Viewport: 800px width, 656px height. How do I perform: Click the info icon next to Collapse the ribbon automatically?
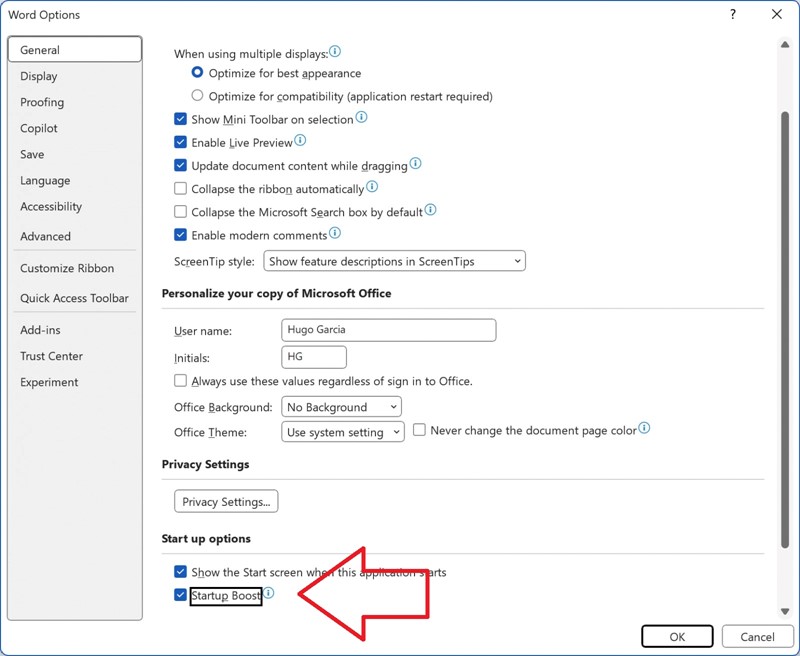point(371,188)
